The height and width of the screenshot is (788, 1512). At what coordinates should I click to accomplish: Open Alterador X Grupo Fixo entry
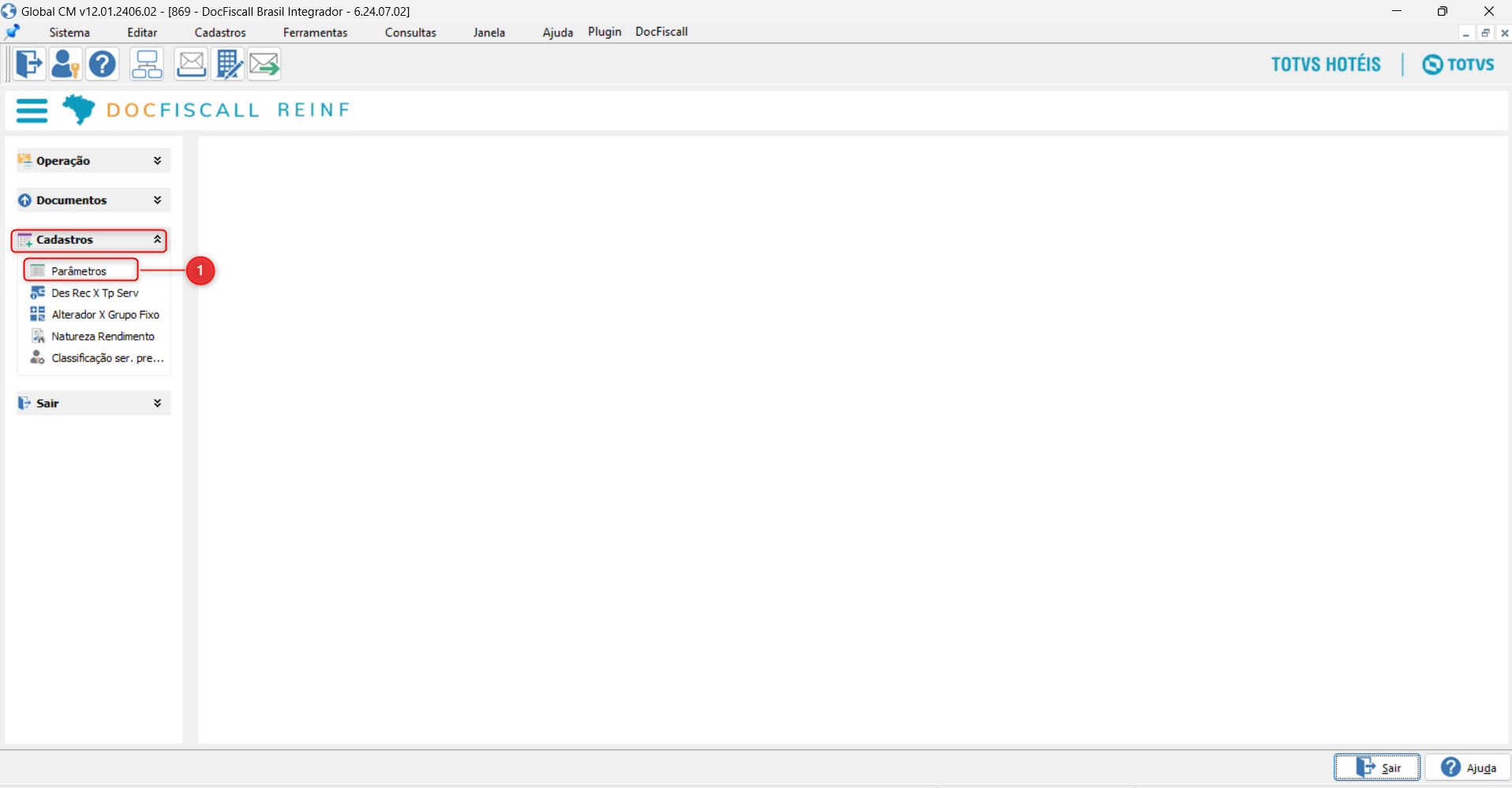pyautogui.click(x=106, y=314)
